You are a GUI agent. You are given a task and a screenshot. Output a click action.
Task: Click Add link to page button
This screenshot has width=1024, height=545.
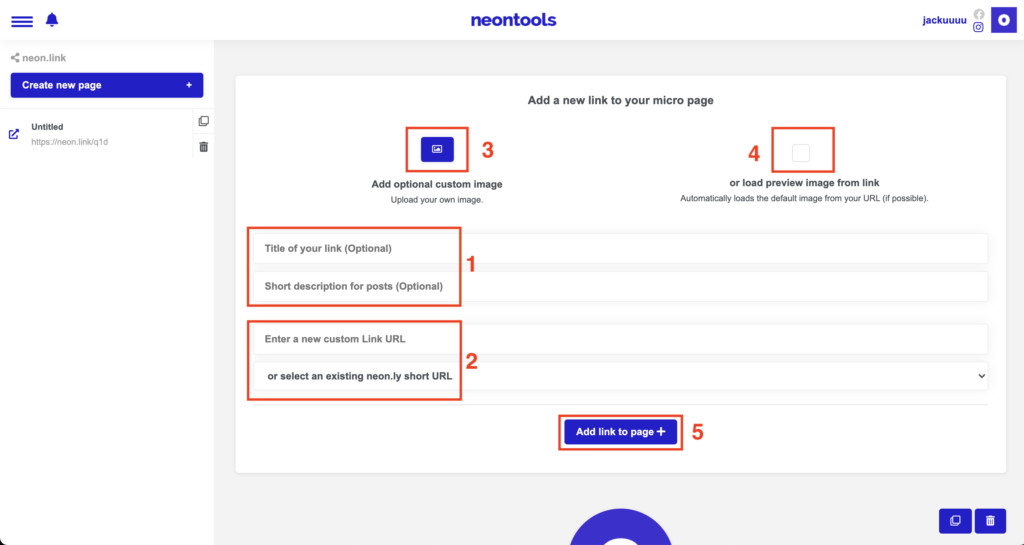[620, 432]
